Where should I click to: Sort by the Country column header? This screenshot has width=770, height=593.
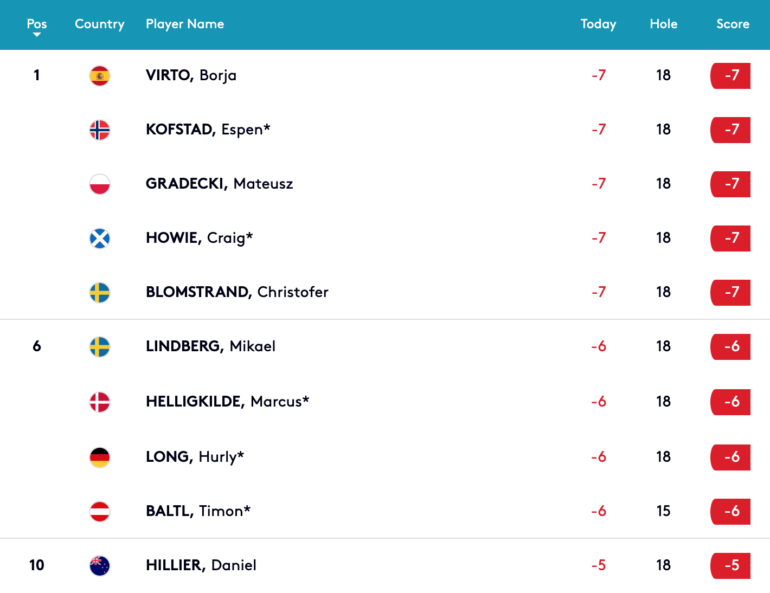(99, 24)
